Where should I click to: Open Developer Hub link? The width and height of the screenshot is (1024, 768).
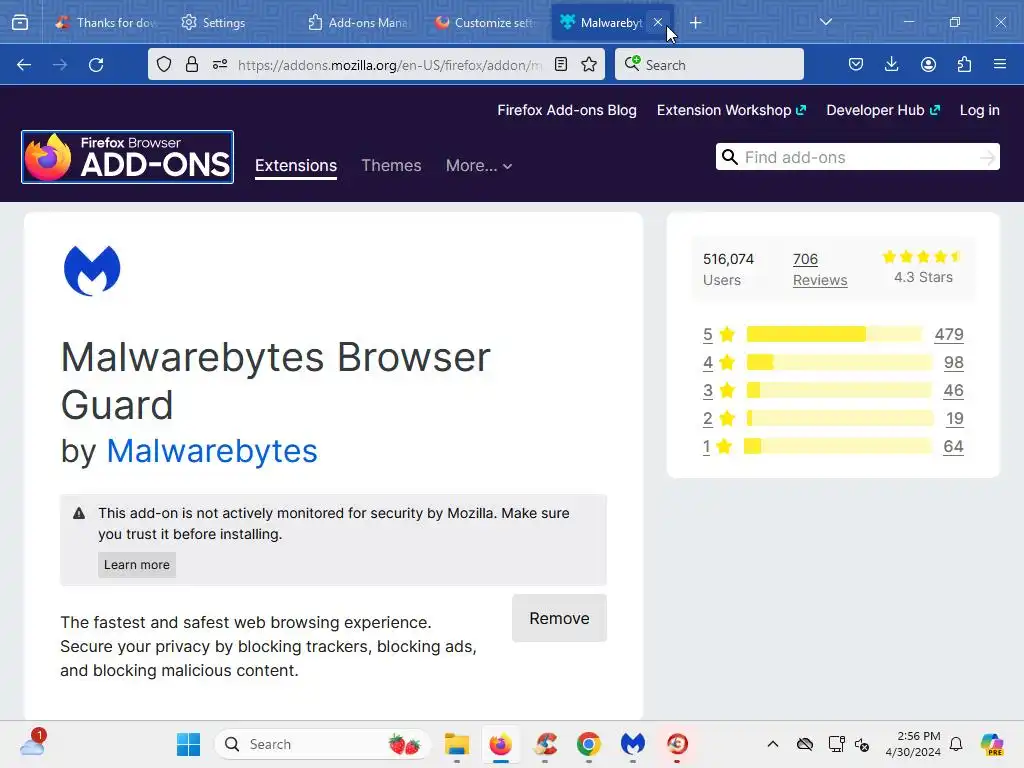pyautogui.click(x=883, y=110)
